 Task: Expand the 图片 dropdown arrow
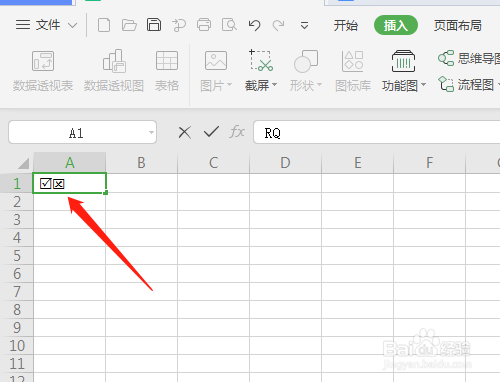pyautogui.click(x=230, y=85)
